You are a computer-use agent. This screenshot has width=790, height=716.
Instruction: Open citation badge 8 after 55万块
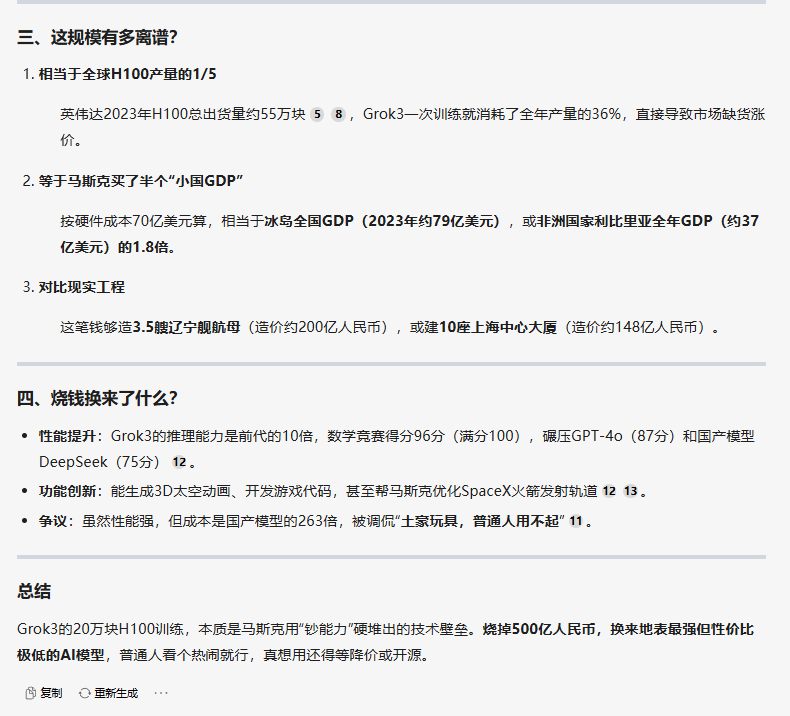339,114
